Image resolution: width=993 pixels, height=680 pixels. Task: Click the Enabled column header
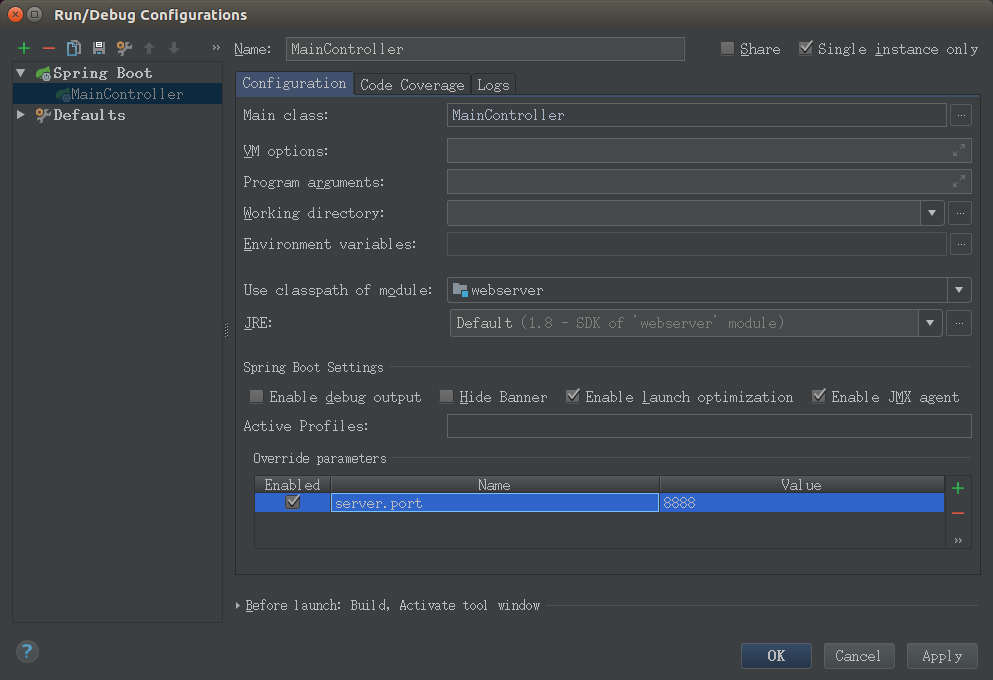pos(292,485)
